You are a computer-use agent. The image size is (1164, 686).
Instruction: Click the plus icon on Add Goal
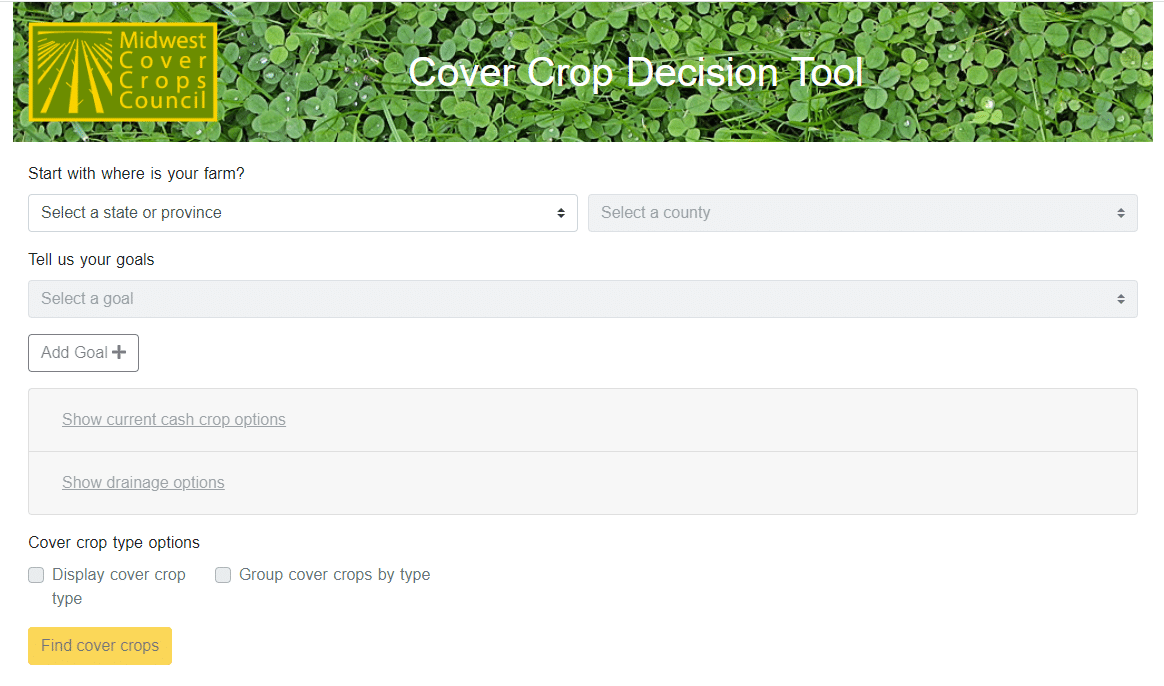[119, 352]
